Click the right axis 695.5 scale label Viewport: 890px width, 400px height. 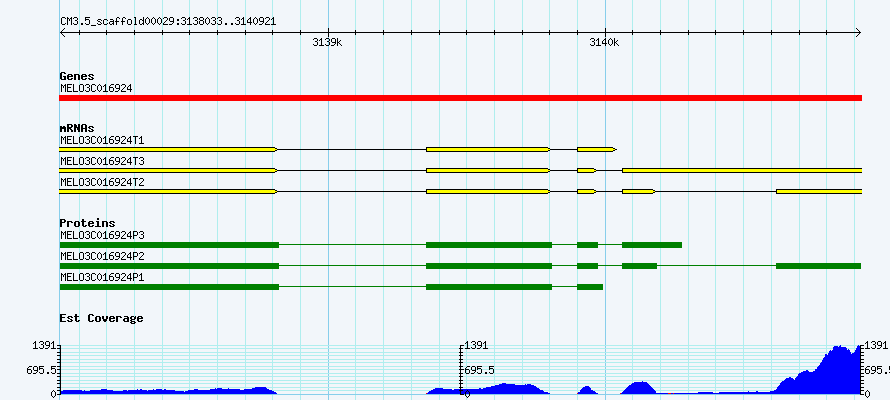coord(877,370)
